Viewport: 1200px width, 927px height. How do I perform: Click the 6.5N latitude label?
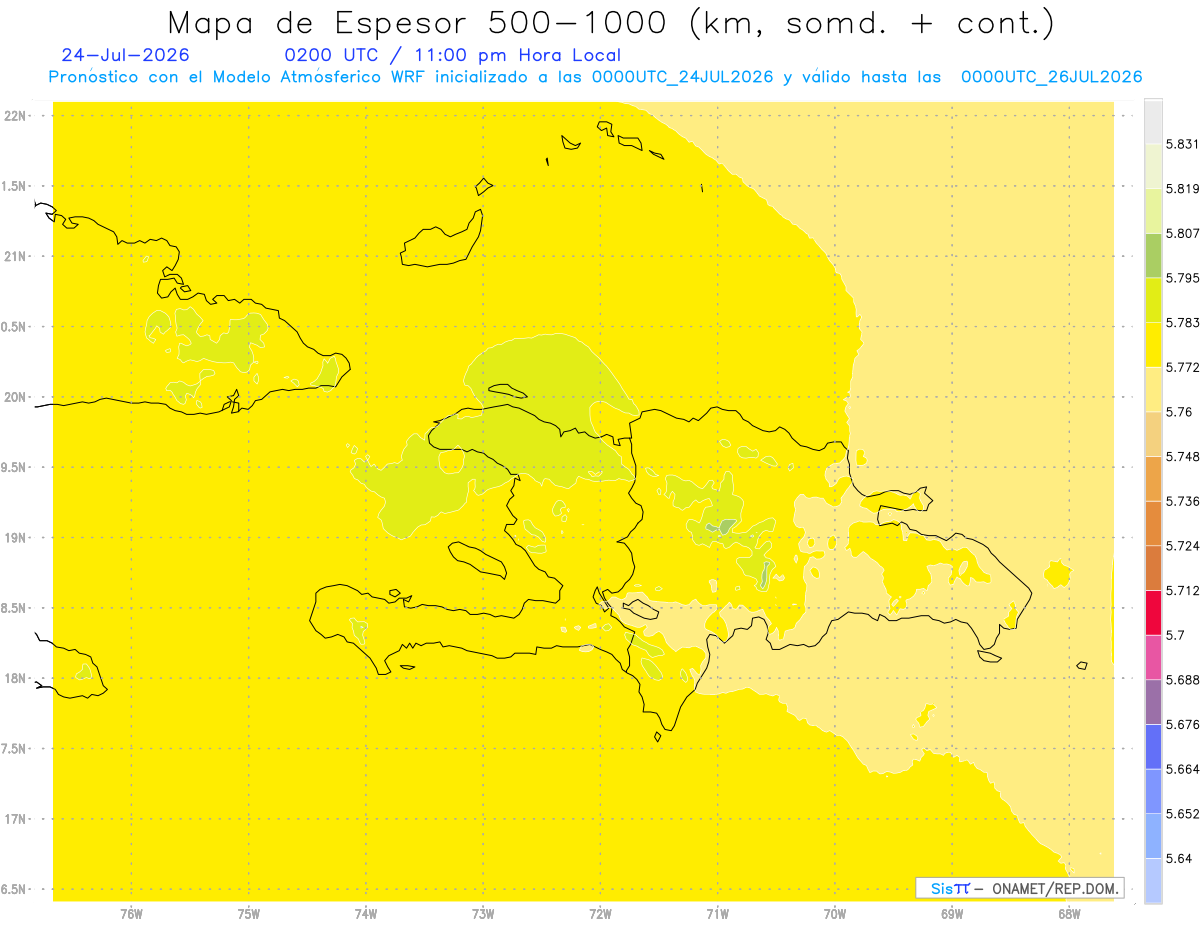[15, 889]
